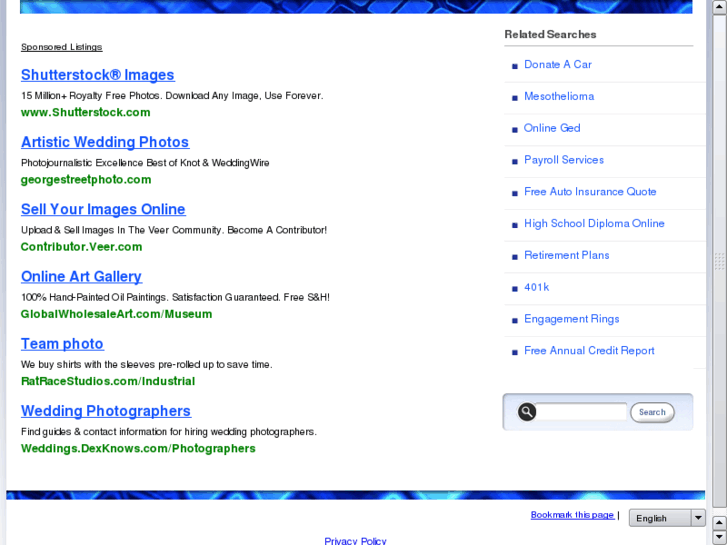
Task: Visit GlobalWholesaleArt.com/Museum URL
Action: point(116,314)
